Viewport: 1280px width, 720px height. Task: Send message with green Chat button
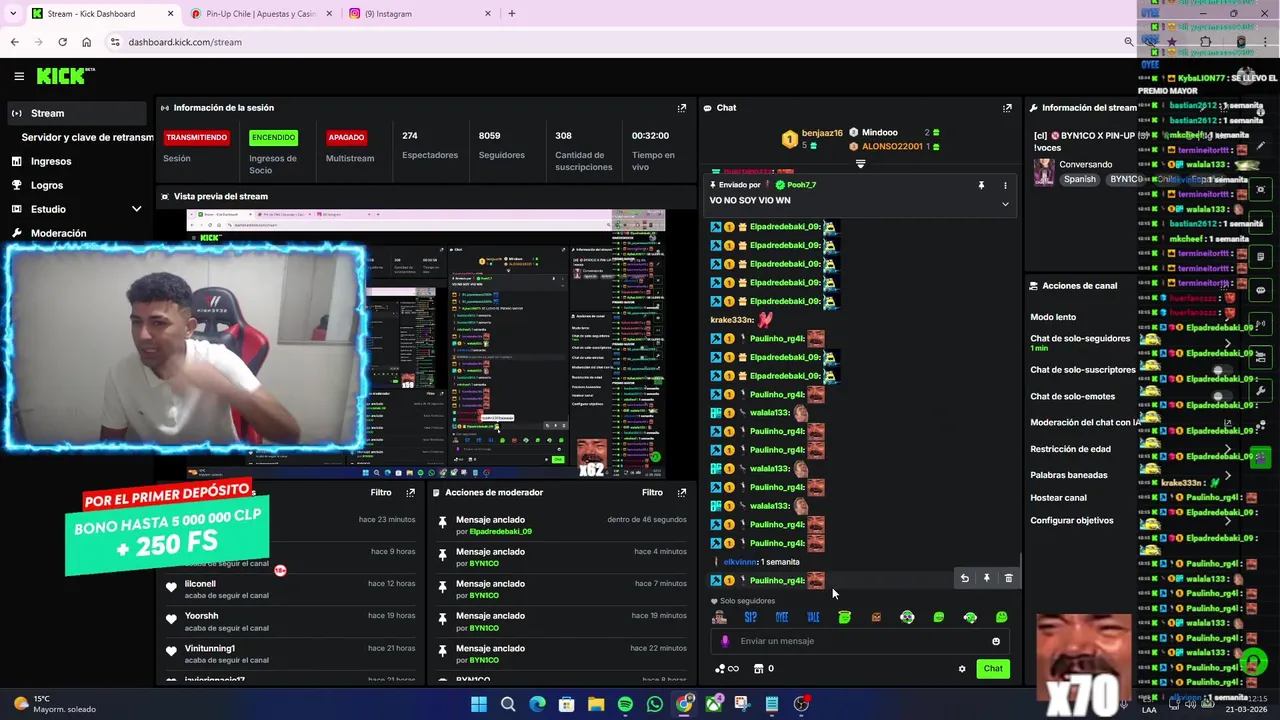(993, 669)
